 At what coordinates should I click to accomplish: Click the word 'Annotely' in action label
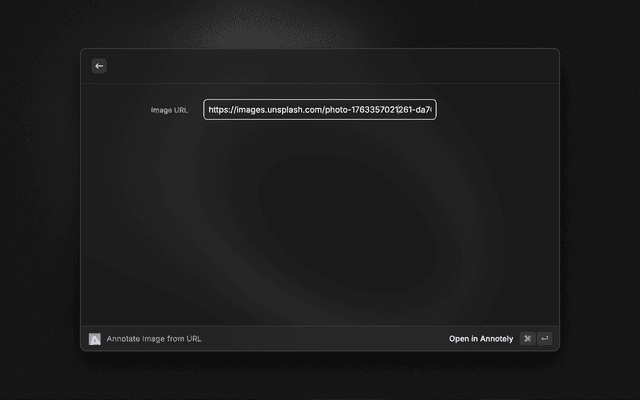496,339
